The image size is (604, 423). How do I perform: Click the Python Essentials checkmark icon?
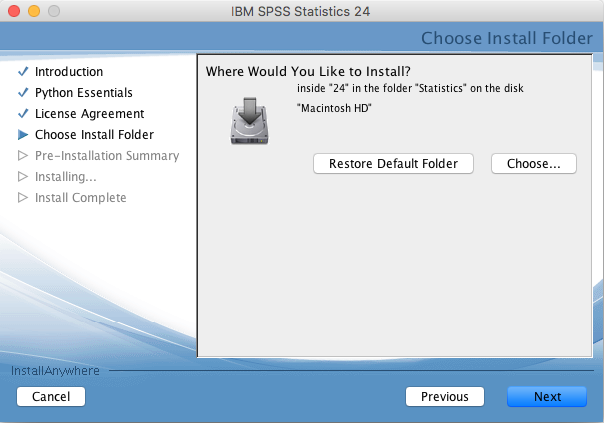pos(23,92)
